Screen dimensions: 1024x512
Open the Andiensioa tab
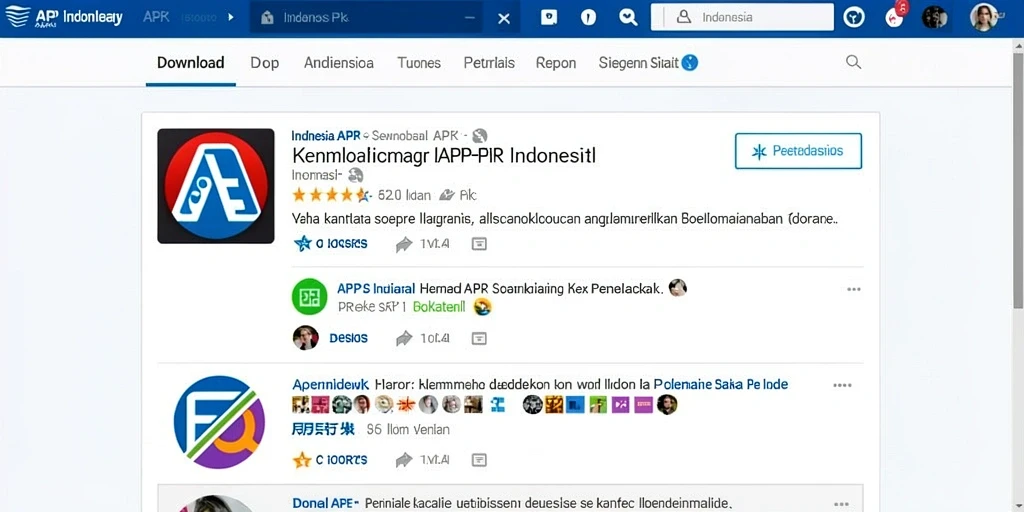338,63
